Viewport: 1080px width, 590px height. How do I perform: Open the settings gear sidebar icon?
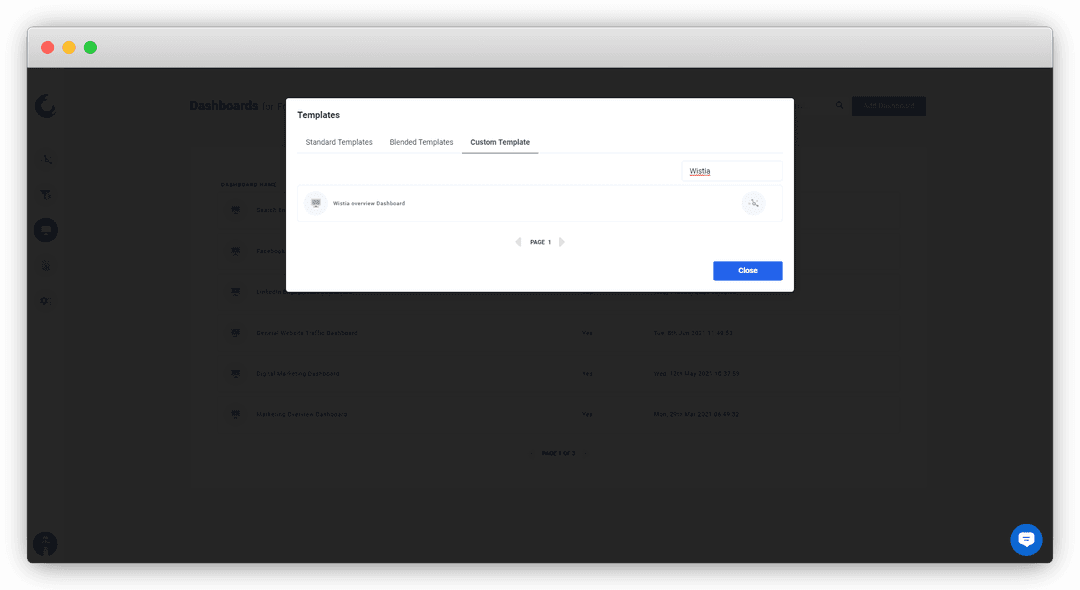point(45,301)
